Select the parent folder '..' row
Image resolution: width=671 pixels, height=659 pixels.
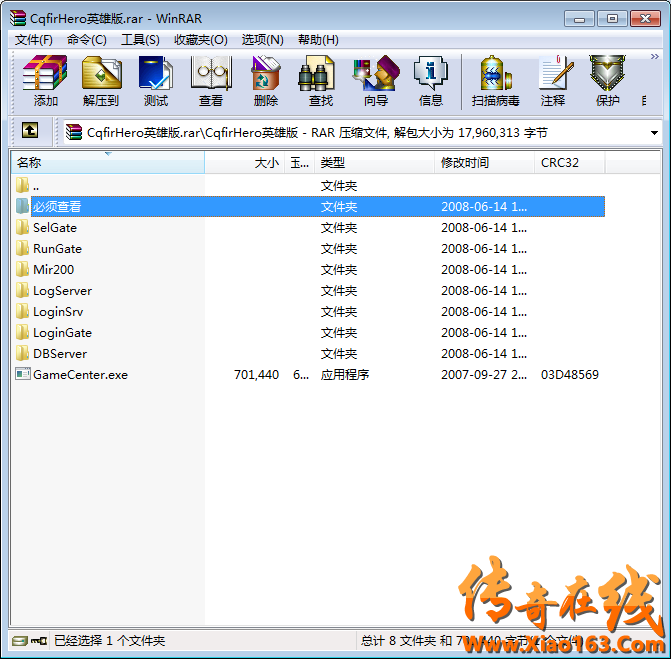coord(308,186)
